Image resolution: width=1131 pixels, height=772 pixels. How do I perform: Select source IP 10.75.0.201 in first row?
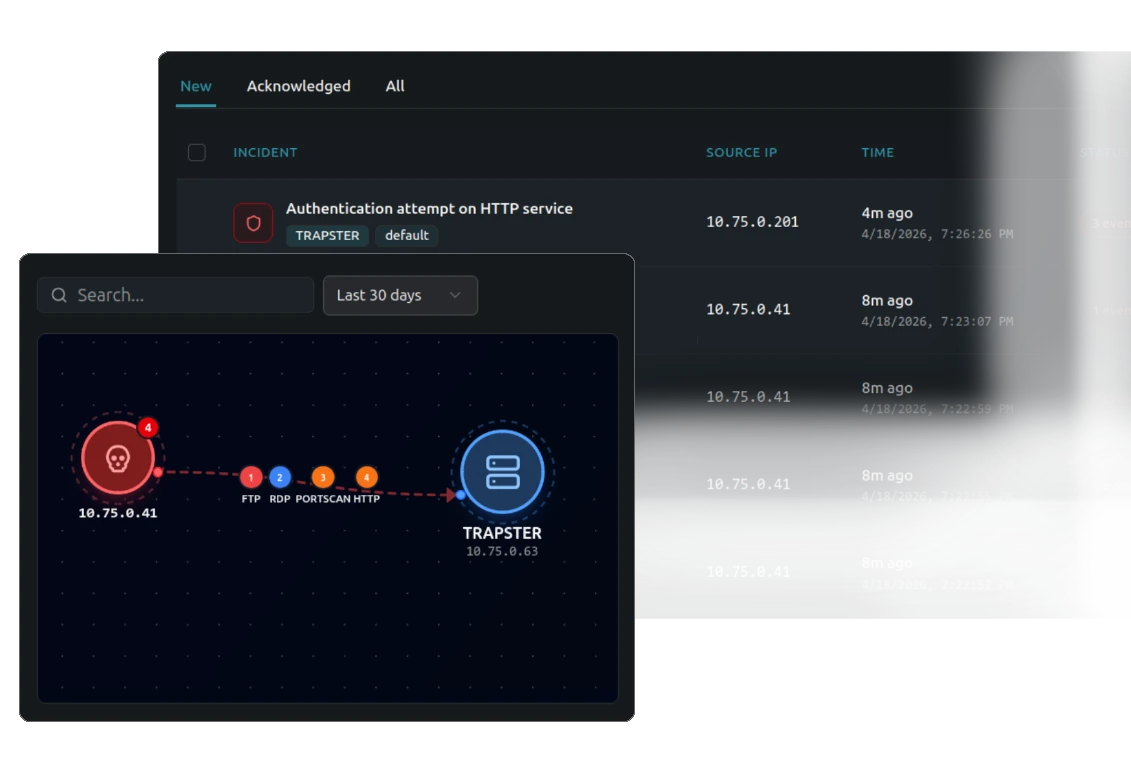tap(752, 222)
